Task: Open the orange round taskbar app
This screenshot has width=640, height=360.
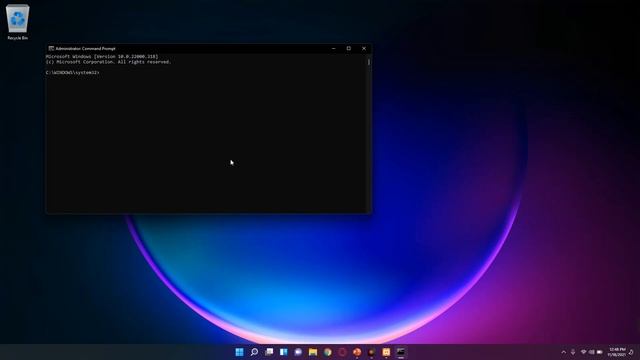Action: (x=357, y=352)
